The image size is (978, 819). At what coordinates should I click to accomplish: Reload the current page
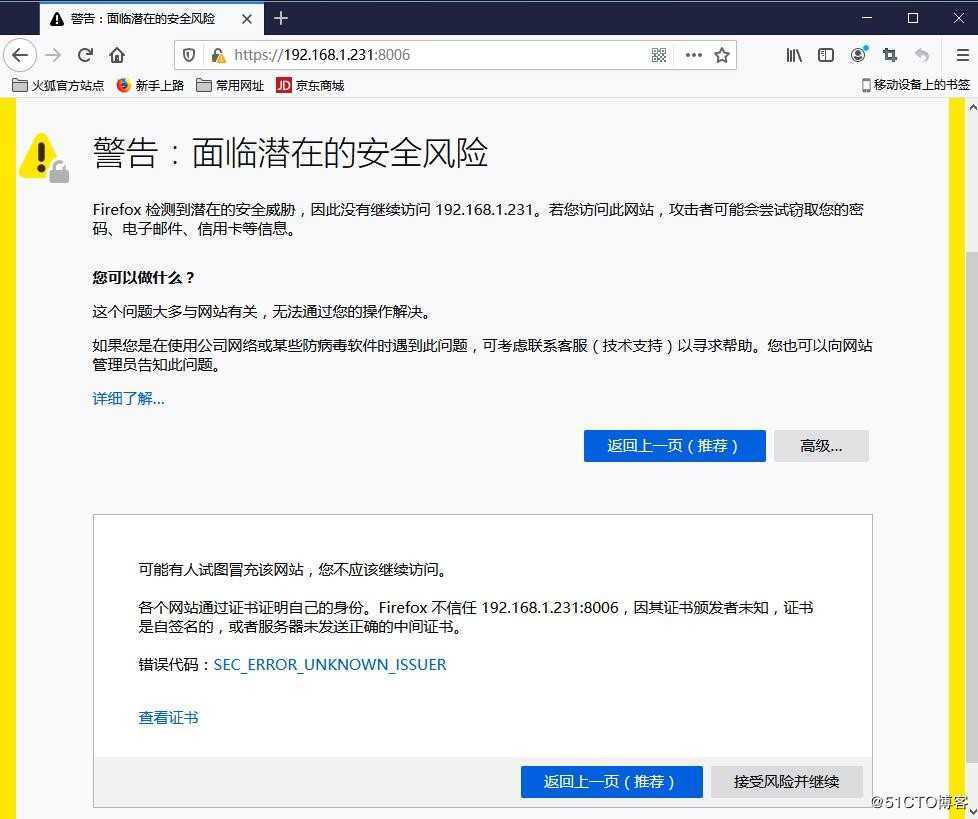point(85,55)
